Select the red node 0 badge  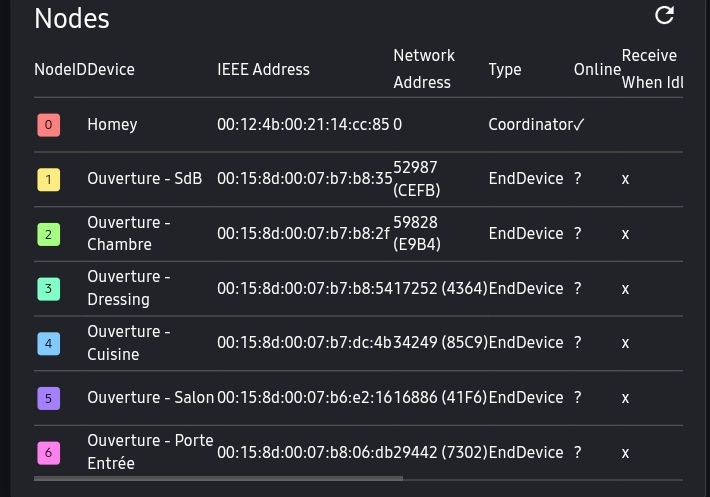tap(48, 125)
